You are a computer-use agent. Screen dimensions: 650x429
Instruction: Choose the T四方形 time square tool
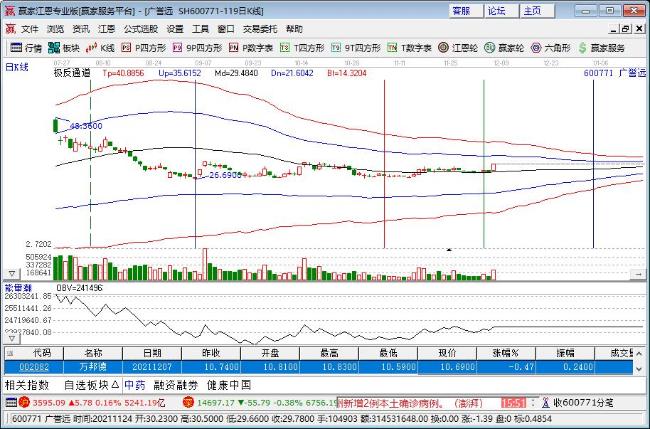click(302, 47)
